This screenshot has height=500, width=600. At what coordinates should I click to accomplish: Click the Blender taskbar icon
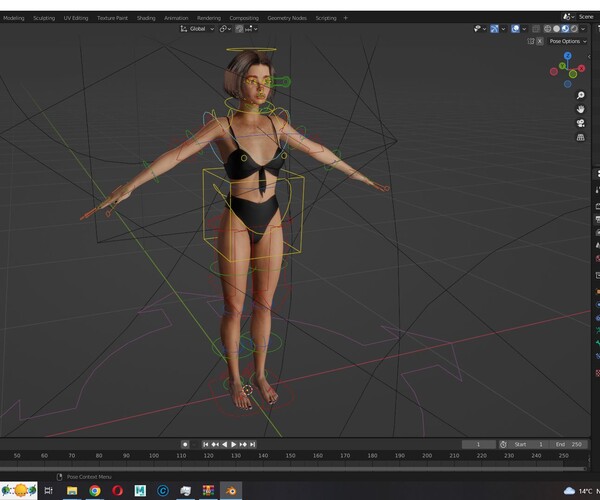click(x=231, y=490)
